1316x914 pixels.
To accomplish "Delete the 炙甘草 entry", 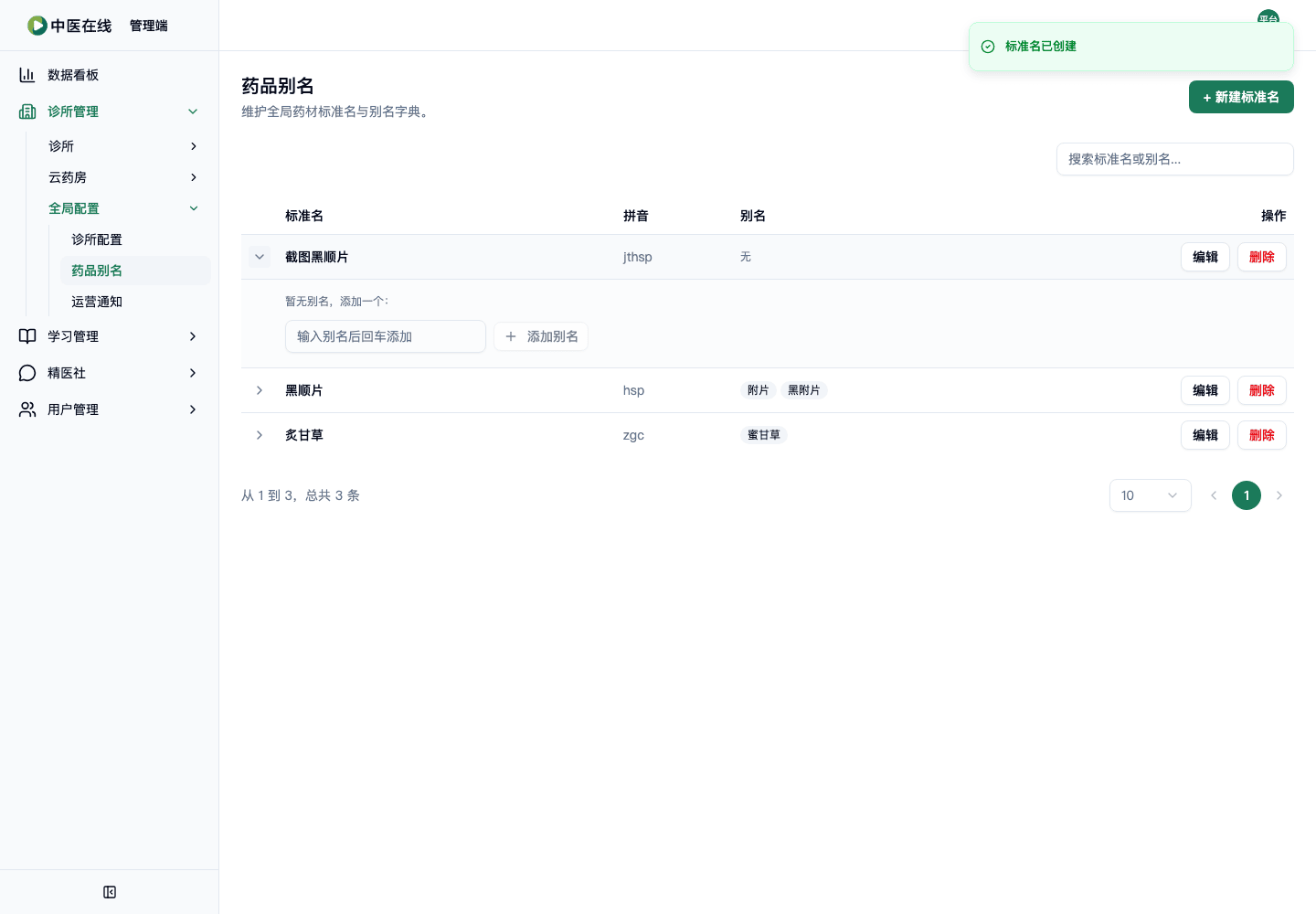I will point(1262,435).
